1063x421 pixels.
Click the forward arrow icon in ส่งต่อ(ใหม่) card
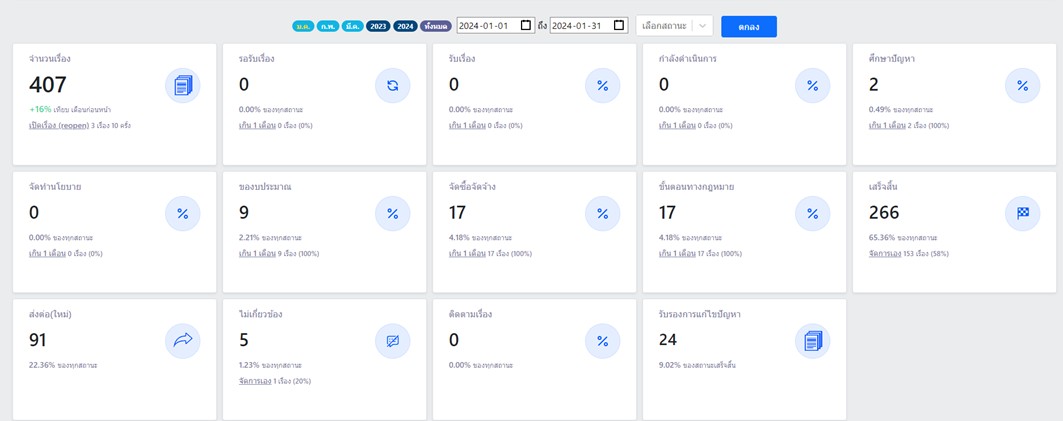click(183, 341)
